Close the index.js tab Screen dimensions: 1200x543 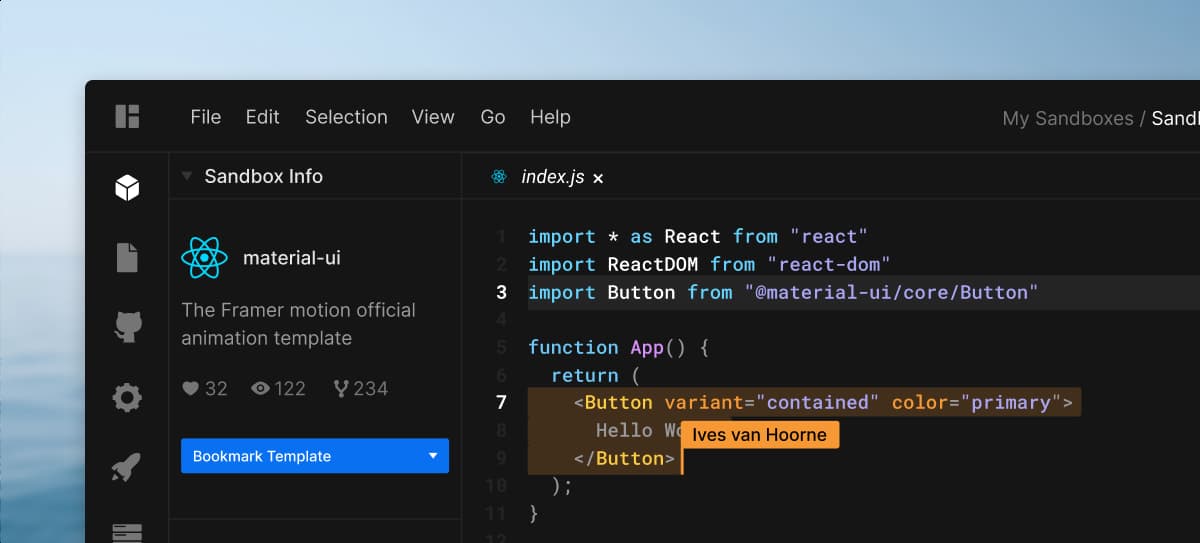[x=598, y=178]
